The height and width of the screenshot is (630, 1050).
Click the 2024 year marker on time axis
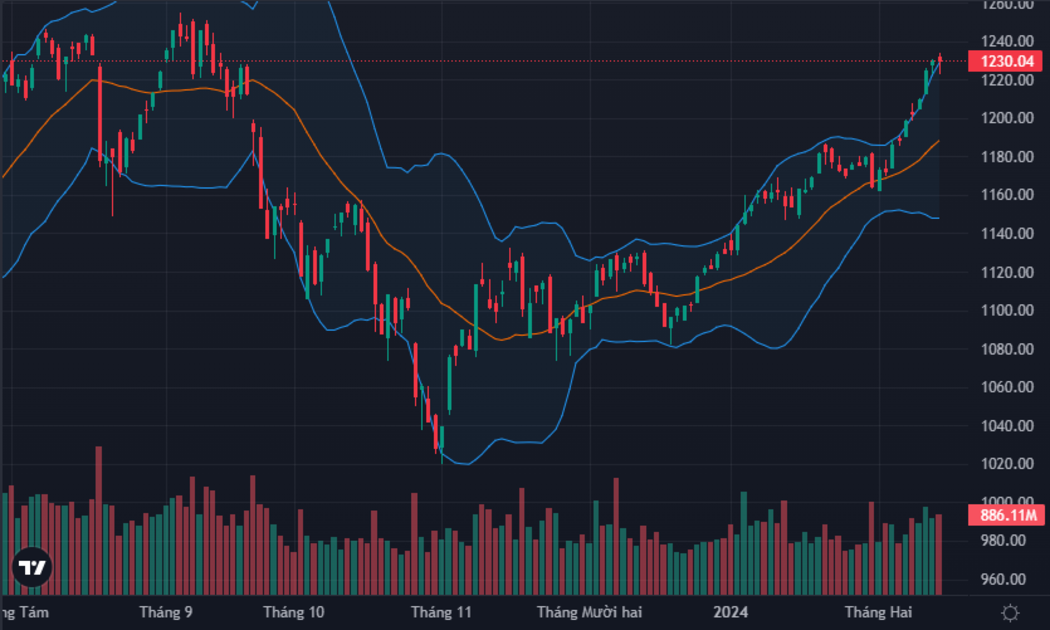(731, 612)
